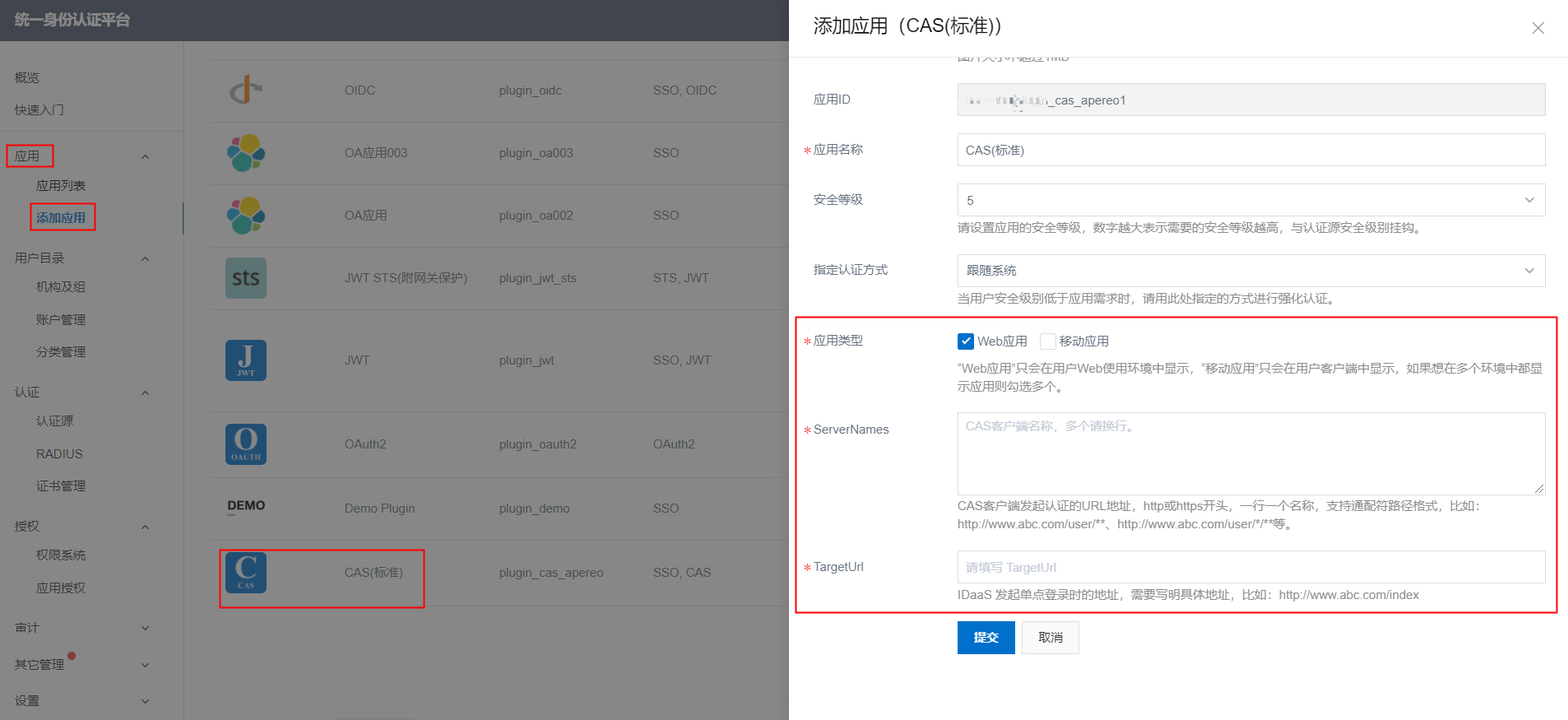The width and height of the screenshot is (1568, 720).
Task: Open the 安全等级 dropdown
Action: 1250,200
